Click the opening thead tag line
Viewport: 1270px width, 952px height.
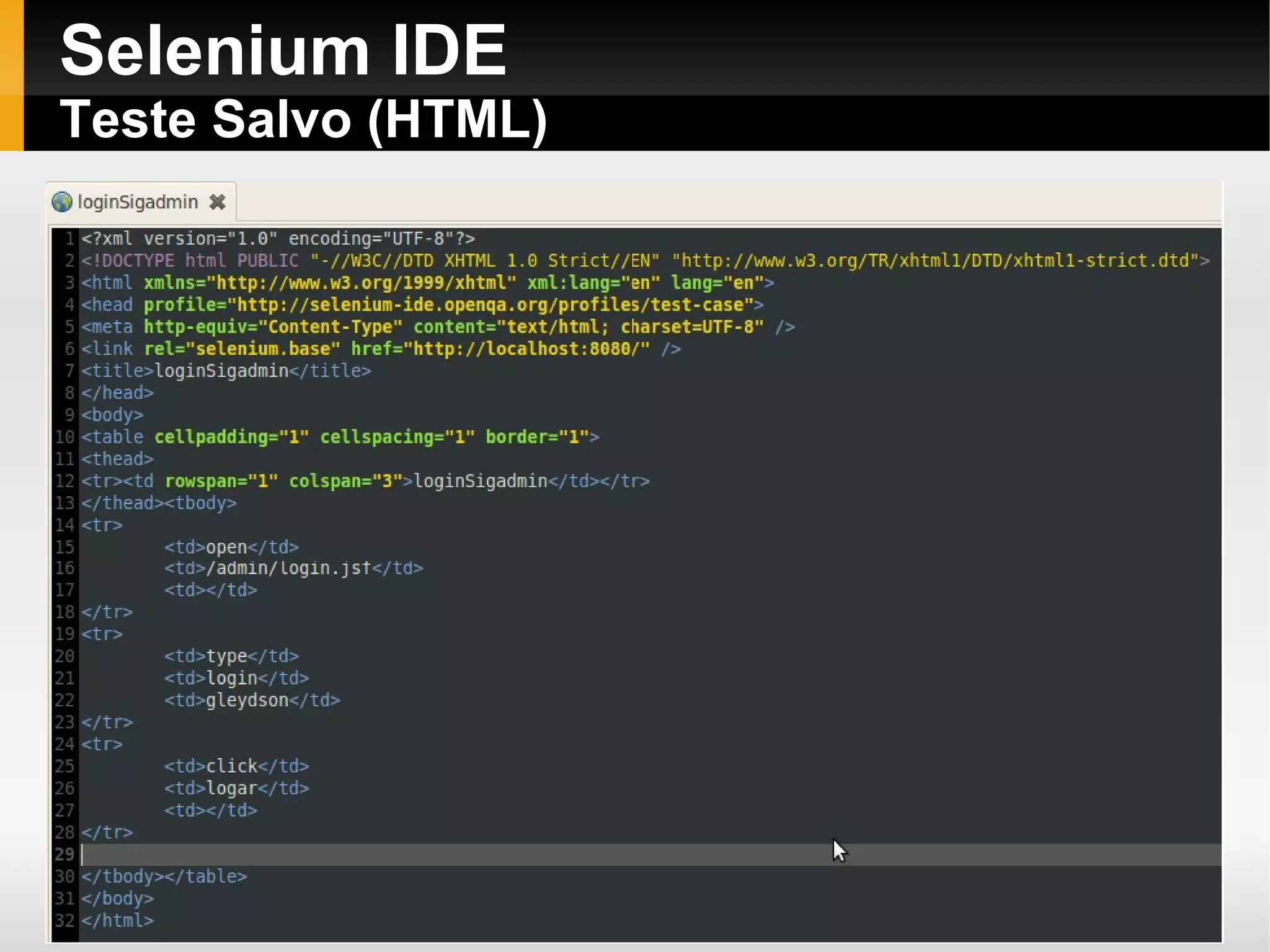(117, 459)
